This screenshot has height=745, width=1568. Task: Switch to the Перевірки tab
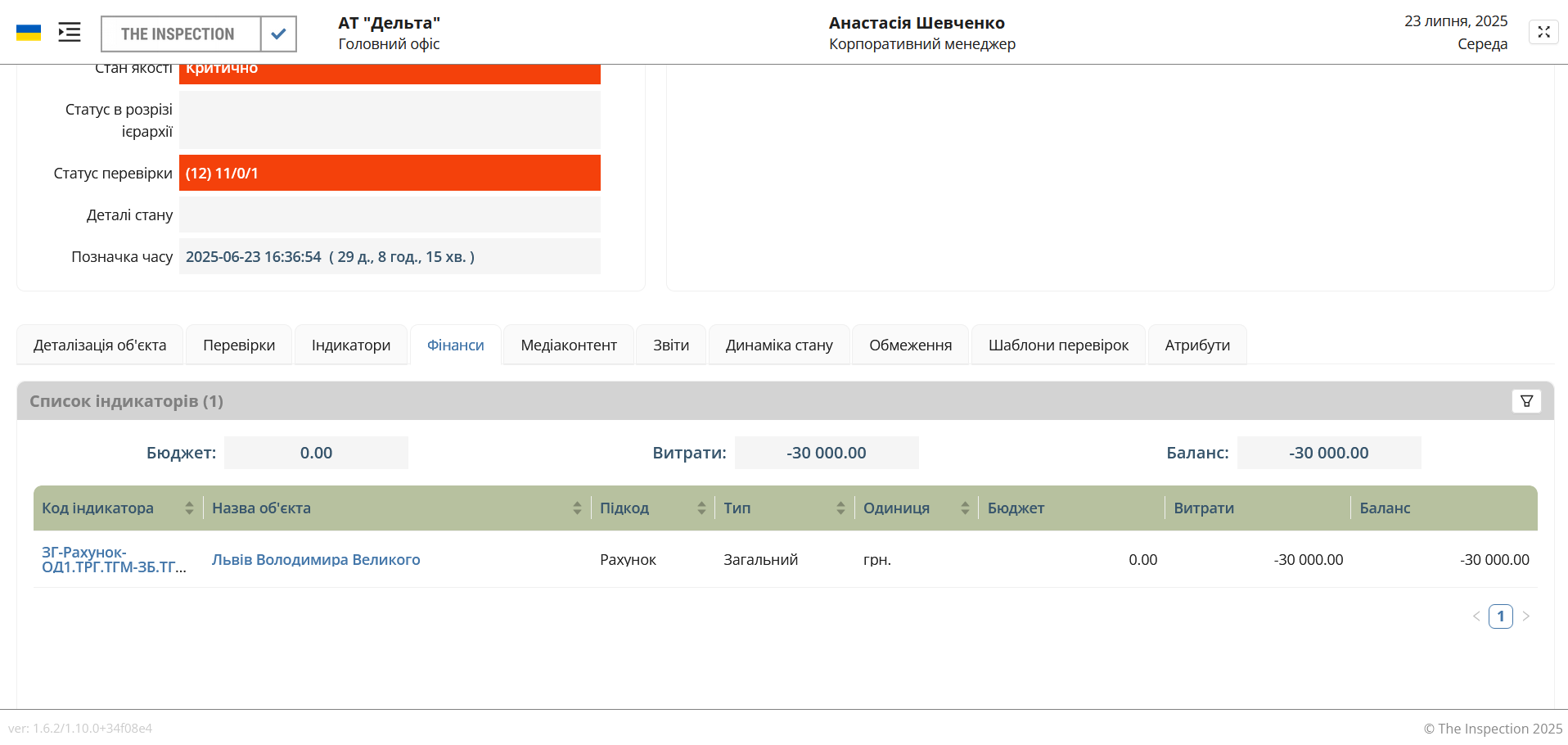coord(238,345)
